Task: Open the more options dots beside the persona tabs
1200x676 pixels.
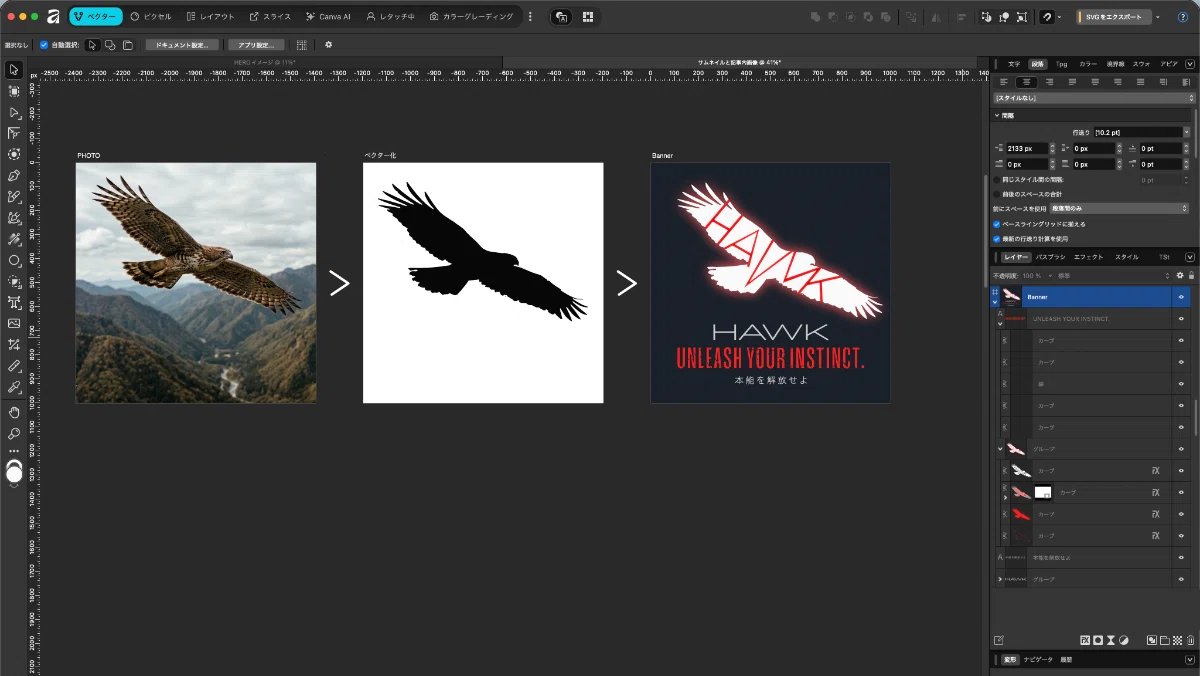Action: (x=530, y=17)
